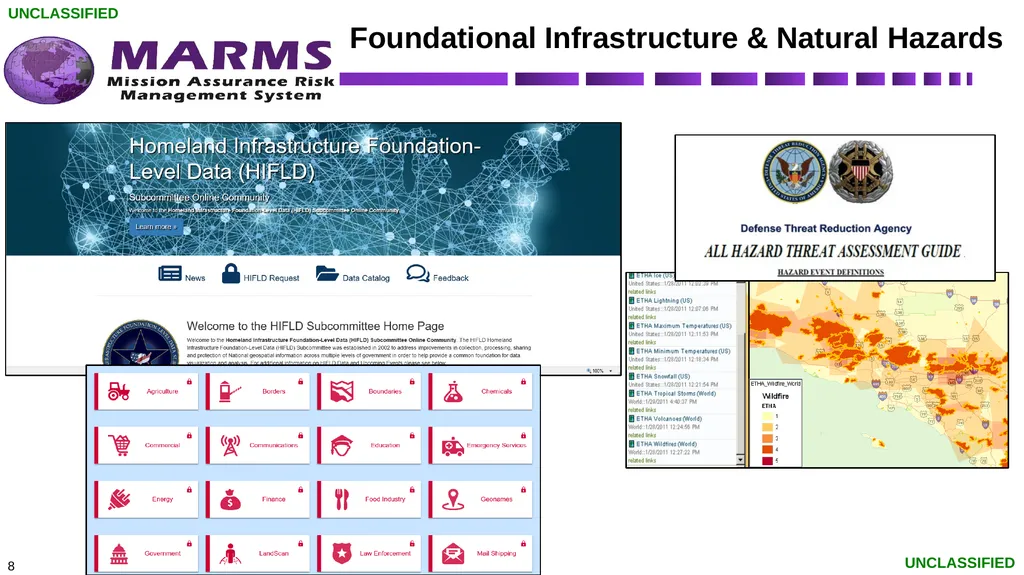The height and width of the screenshot is (575, 1024).
Task: Open the Law Enforcement badge icon tile
Action: [x=369, y=553]
